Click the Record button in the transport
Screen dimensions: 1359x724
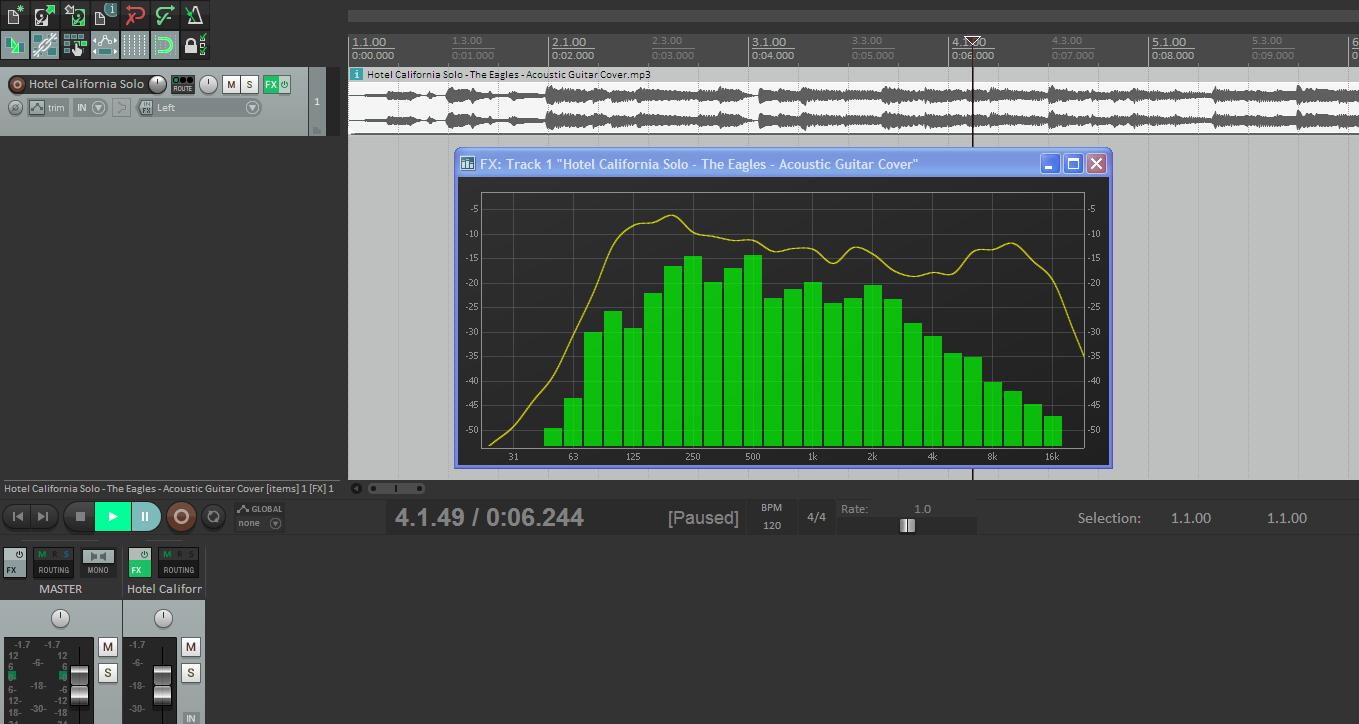pos(181,517)
